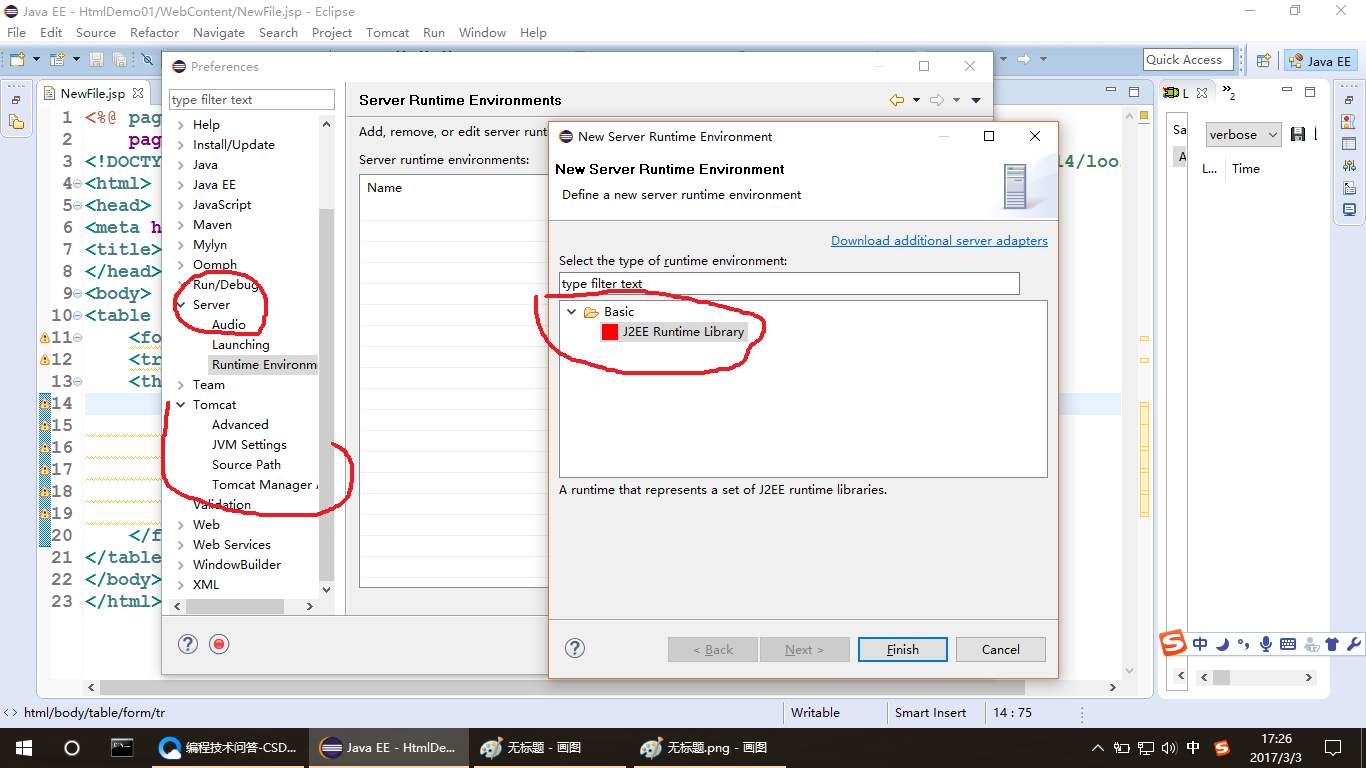Image resolution: width=1366 pixels, height=768 pixels.
Task: Click the Cortana circle on taskbar
Action: 71,747
